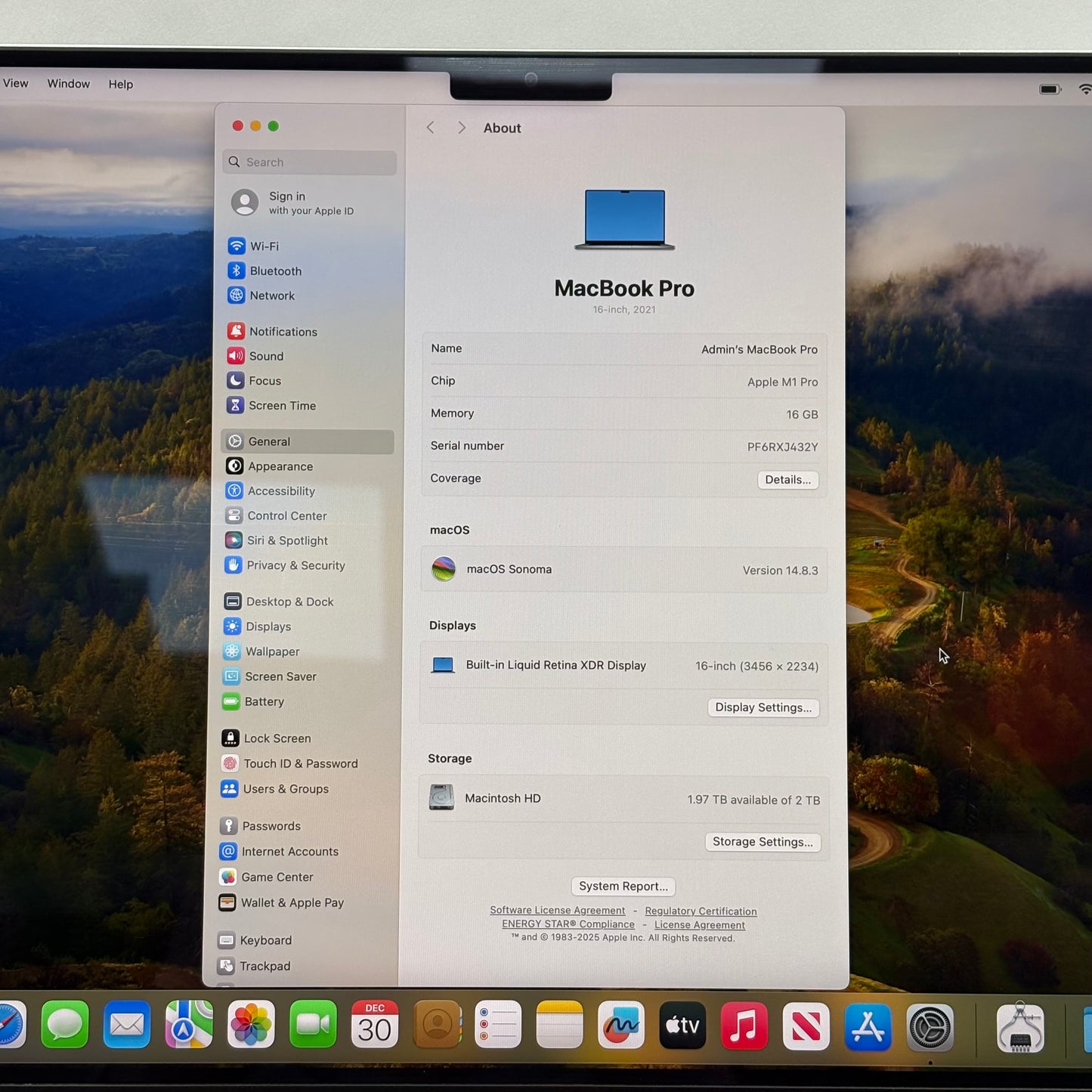Select Screen Time in the sidebar
The height and width of the screenshot is (1092, 1092).
[282, 406]
